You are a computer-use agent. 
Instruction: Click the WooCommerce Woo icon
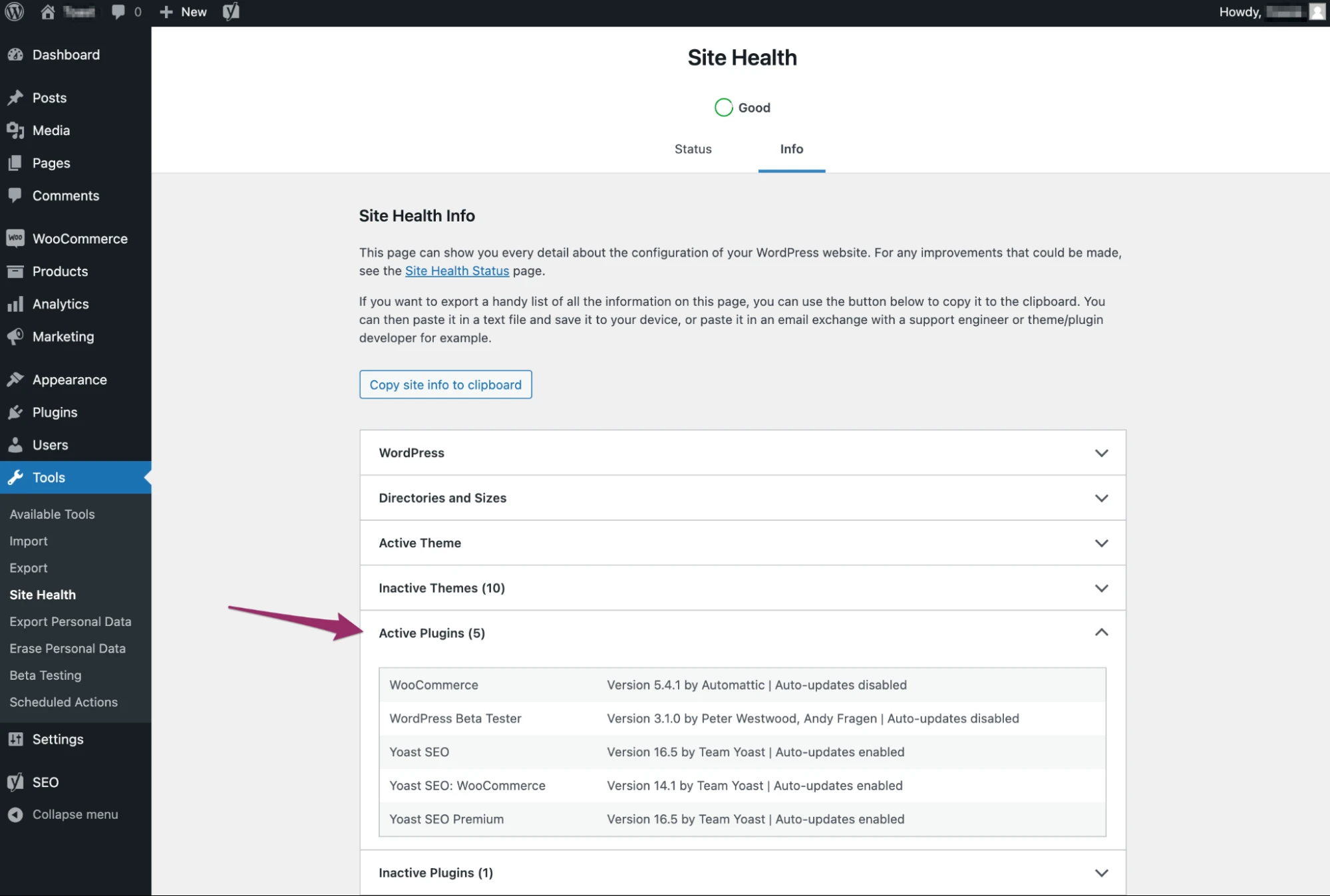pos(15,238)
